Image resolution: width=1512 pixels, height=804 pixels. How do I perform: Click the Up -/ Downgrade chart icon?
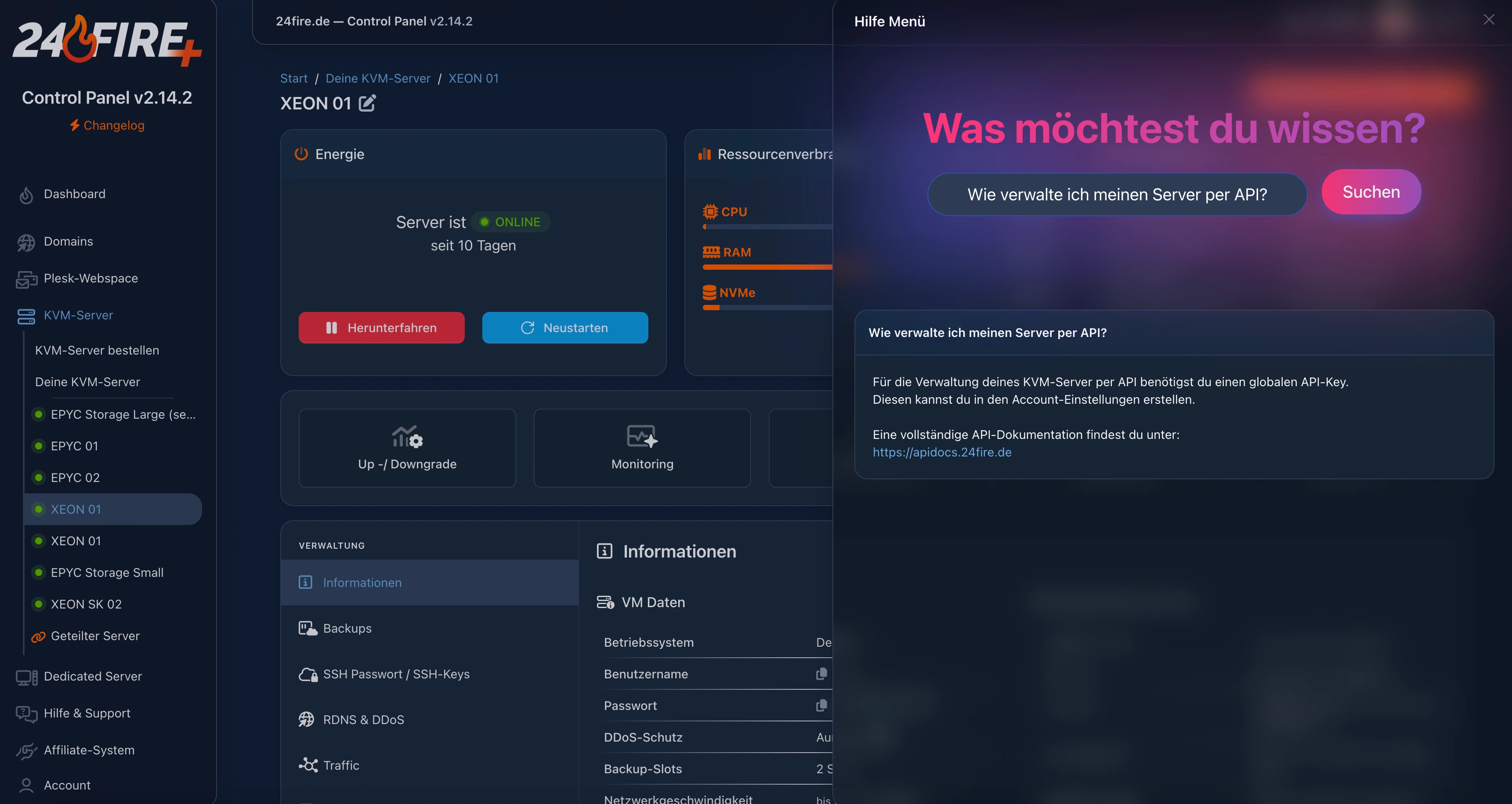pyautogui.click(x=407, y=436)
